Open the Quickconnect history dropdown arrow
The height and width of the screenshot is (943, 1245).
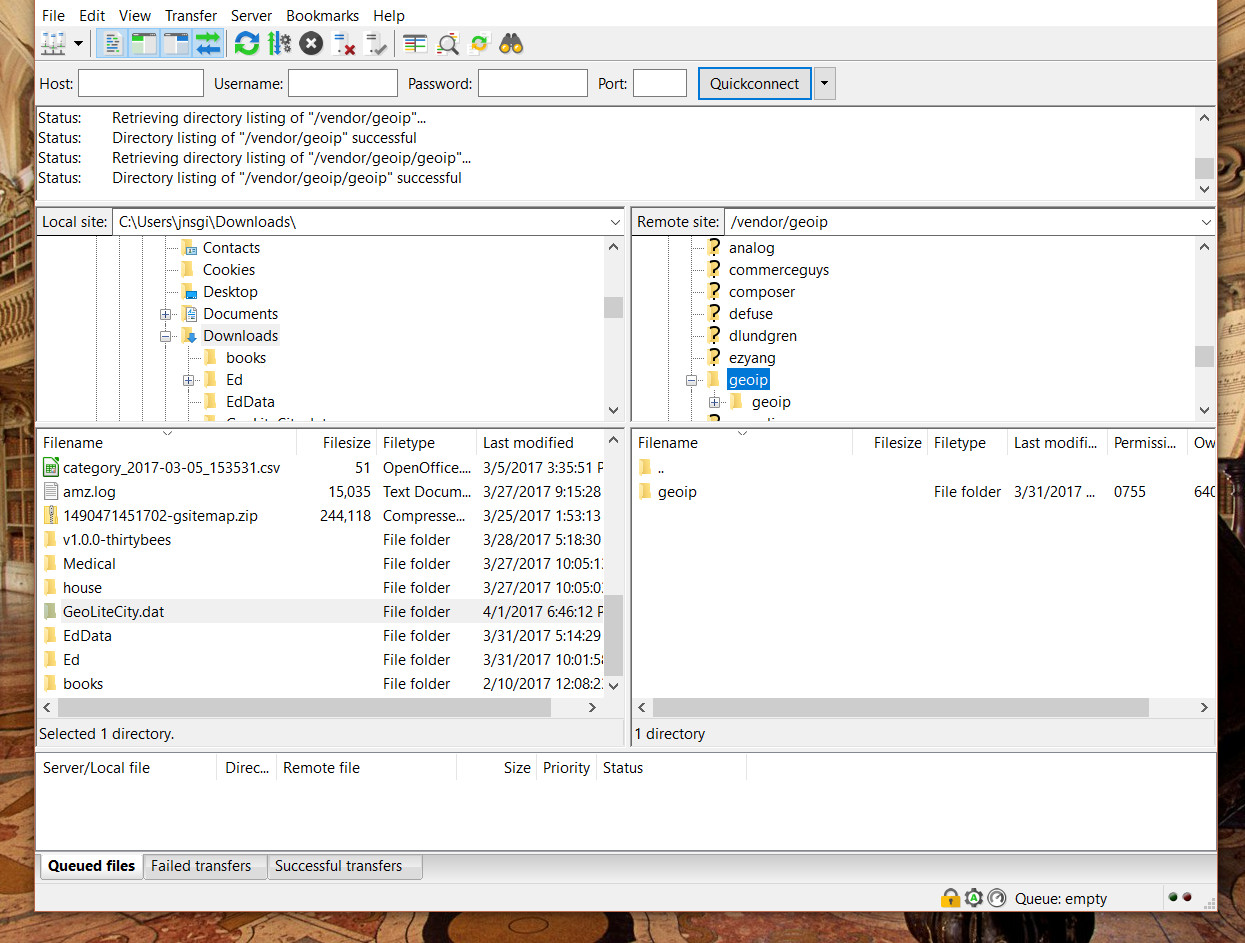(x=824, y=84)
